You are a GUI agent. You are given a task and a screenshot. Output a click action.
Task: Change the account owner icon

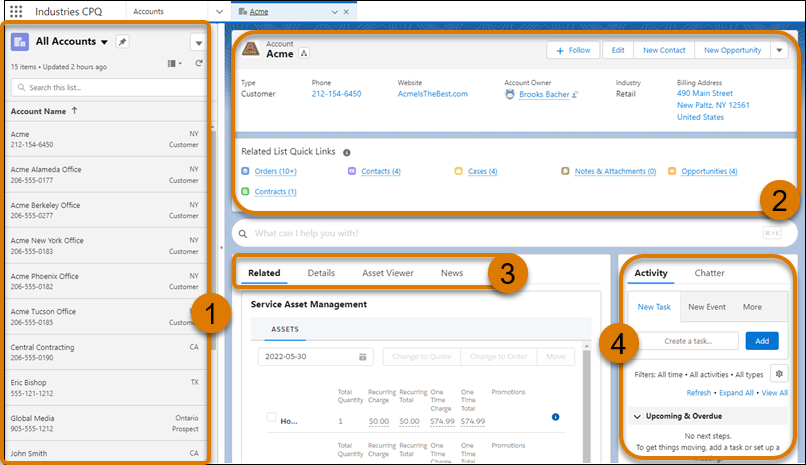(x=575, y=95)
